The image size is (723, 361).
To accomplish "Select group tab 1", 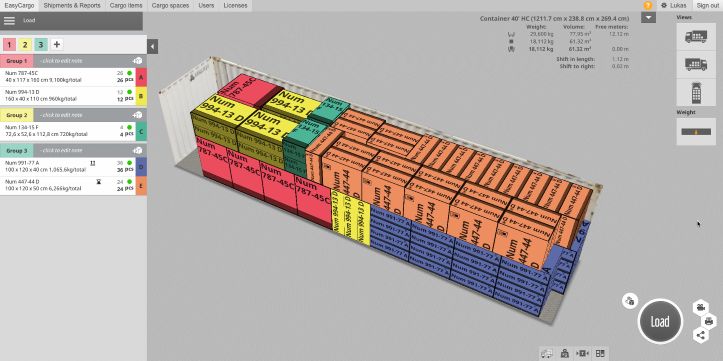I will pos(9,45).
